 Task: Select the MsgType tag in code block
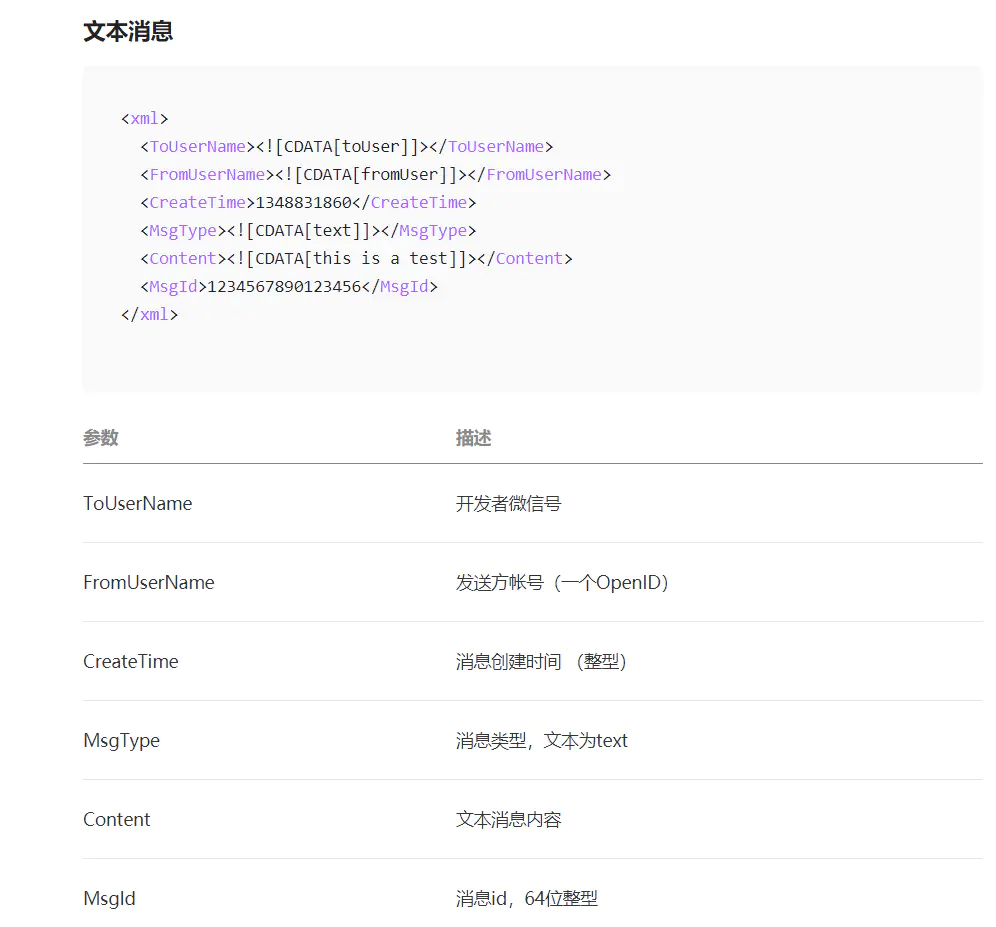[182, 230]
